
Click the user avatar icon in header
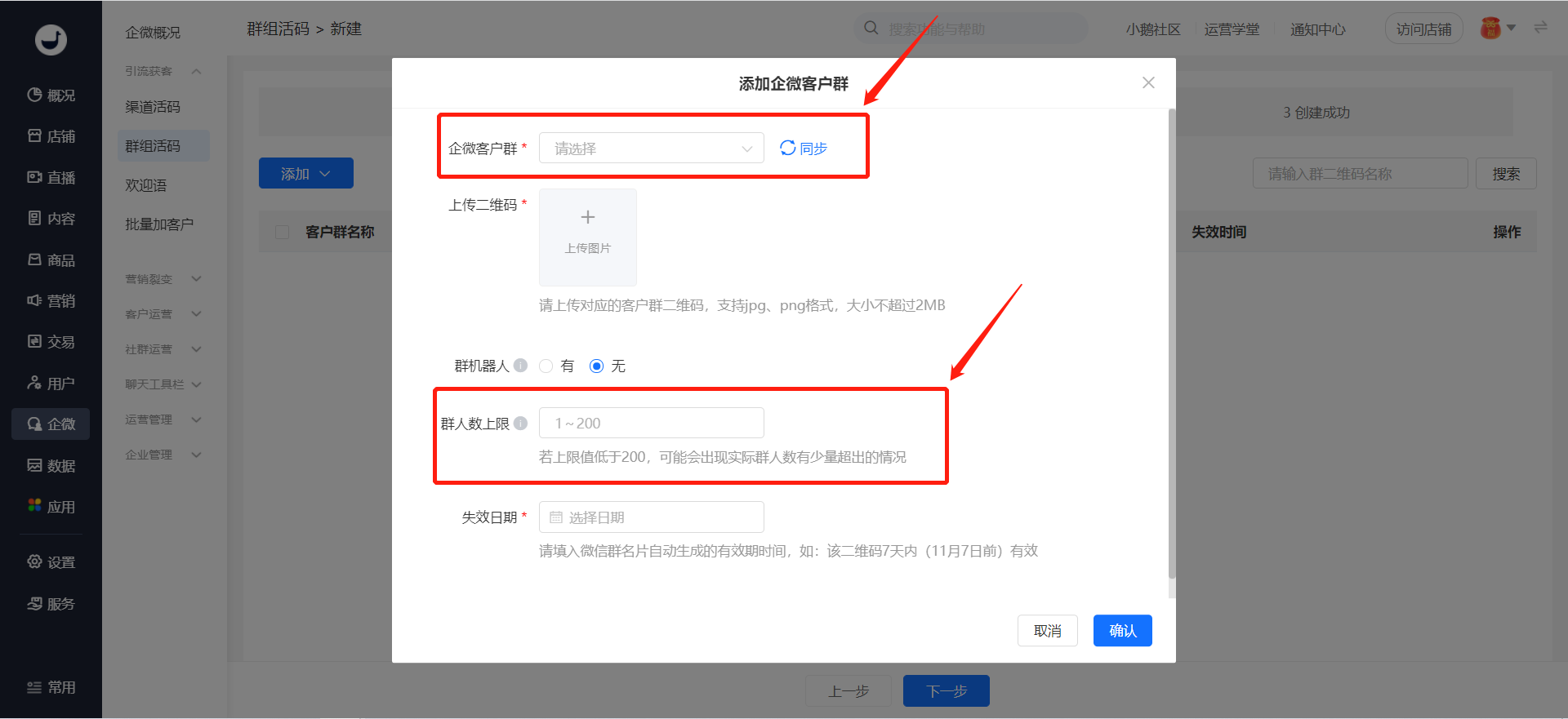(1490, 28)
